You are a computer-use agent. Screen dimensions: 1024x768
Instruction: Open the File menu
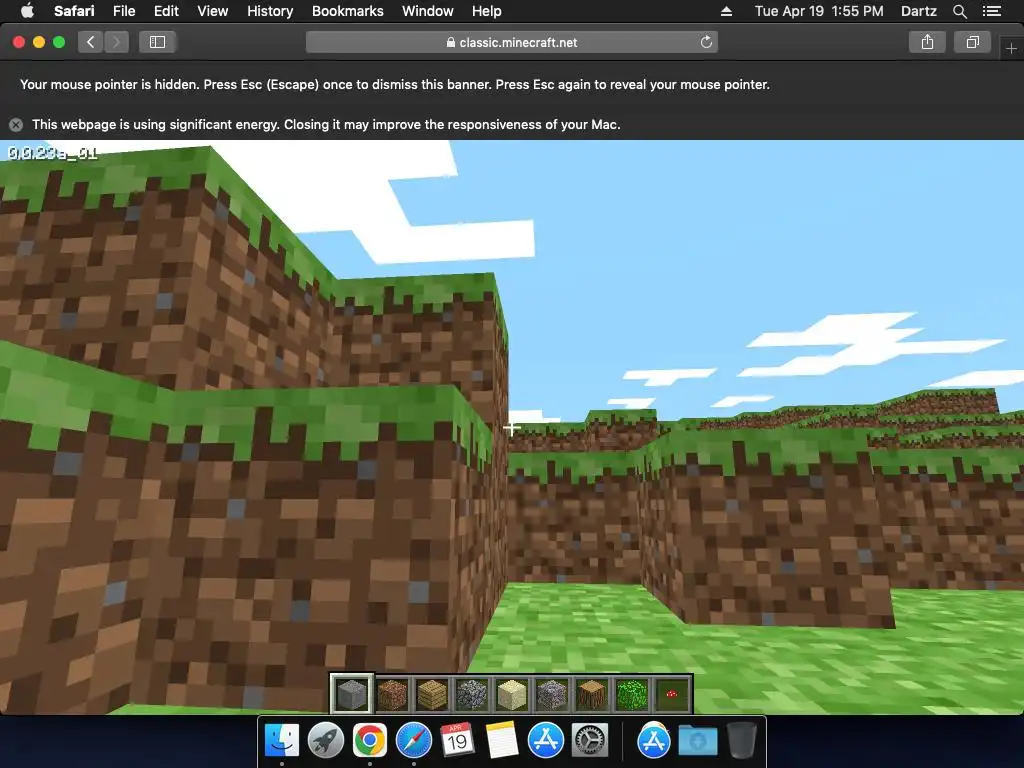point(123,11)
